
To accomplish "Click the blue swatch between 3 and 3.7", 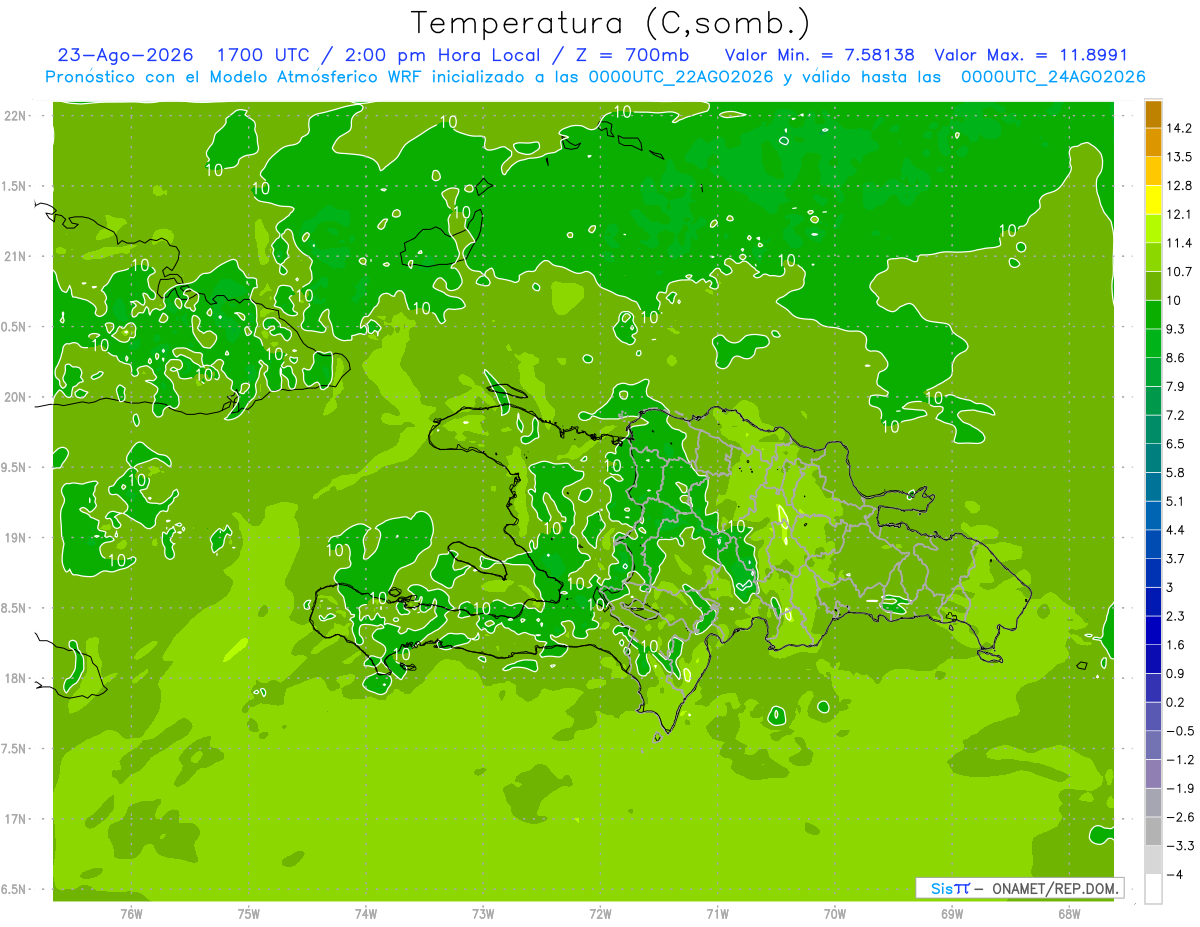I will [x=1153, y=573].
